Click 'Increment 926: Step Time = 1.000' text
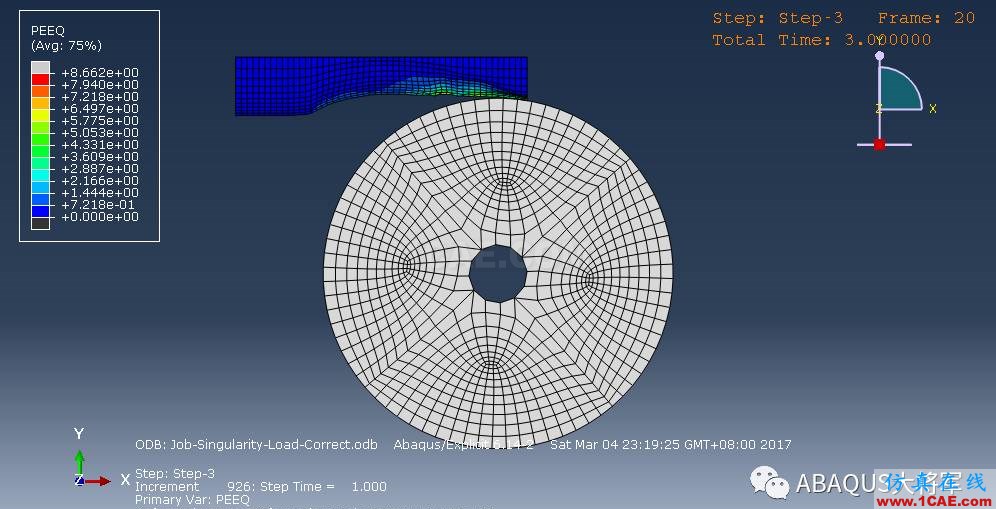Image resolution: width=996 pixels, height=509 pixels. point(260,487)
